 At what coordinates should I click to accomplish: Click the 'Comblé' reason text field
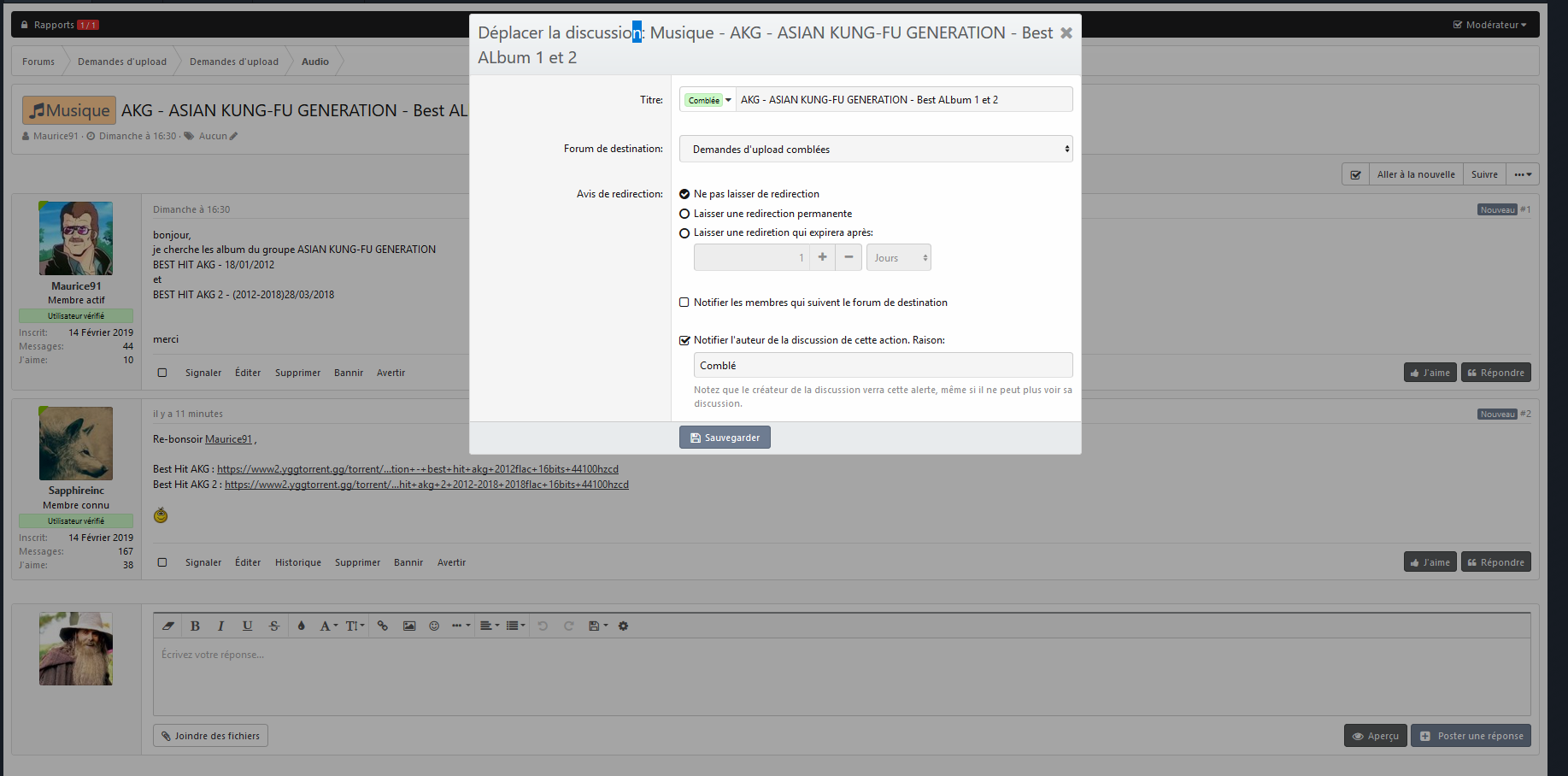click(882, 366)
